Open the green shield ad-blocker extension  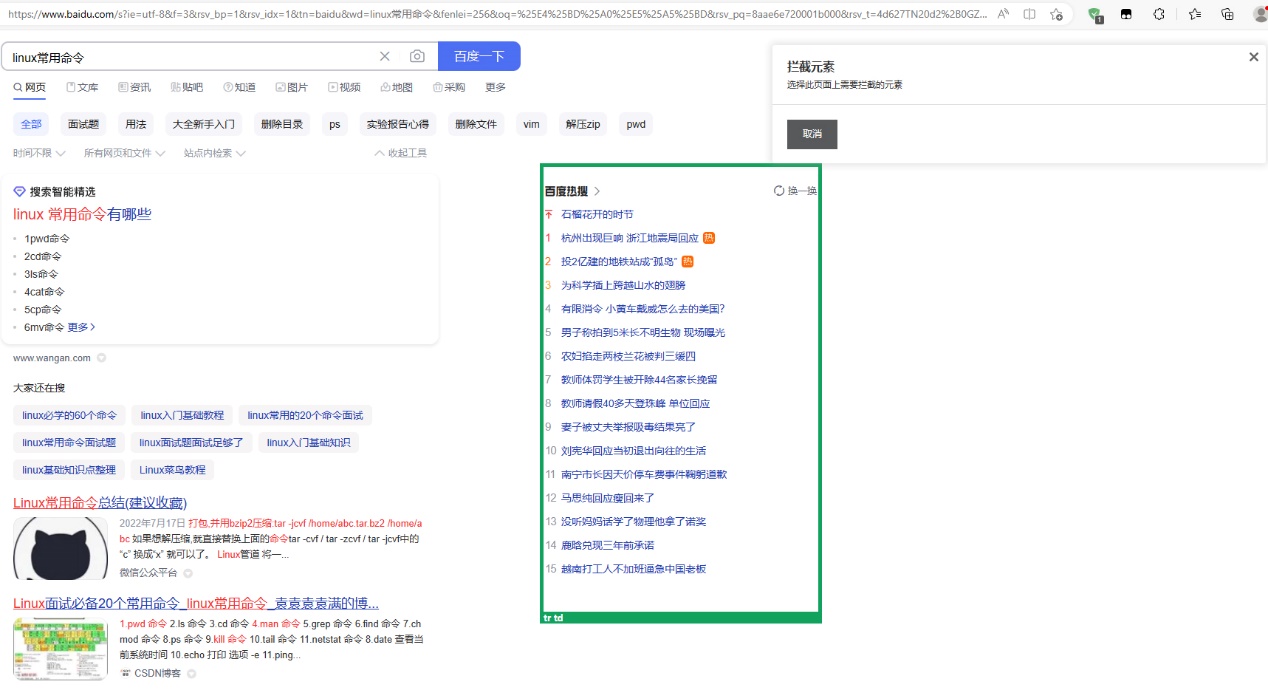tap(1095, 15)
